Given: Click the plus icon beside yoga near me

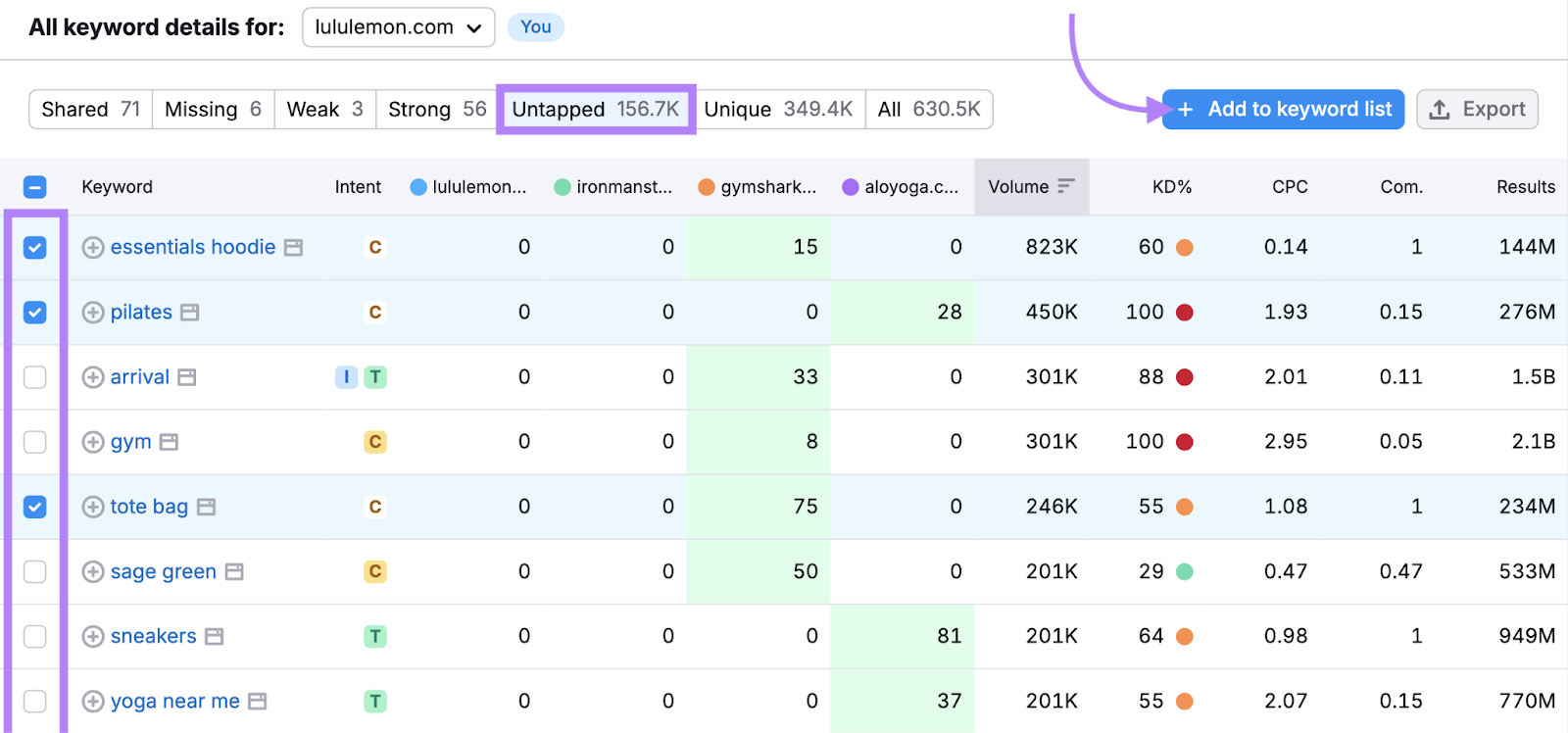Looking at the screenshot, I should click(x=93, y=701).
